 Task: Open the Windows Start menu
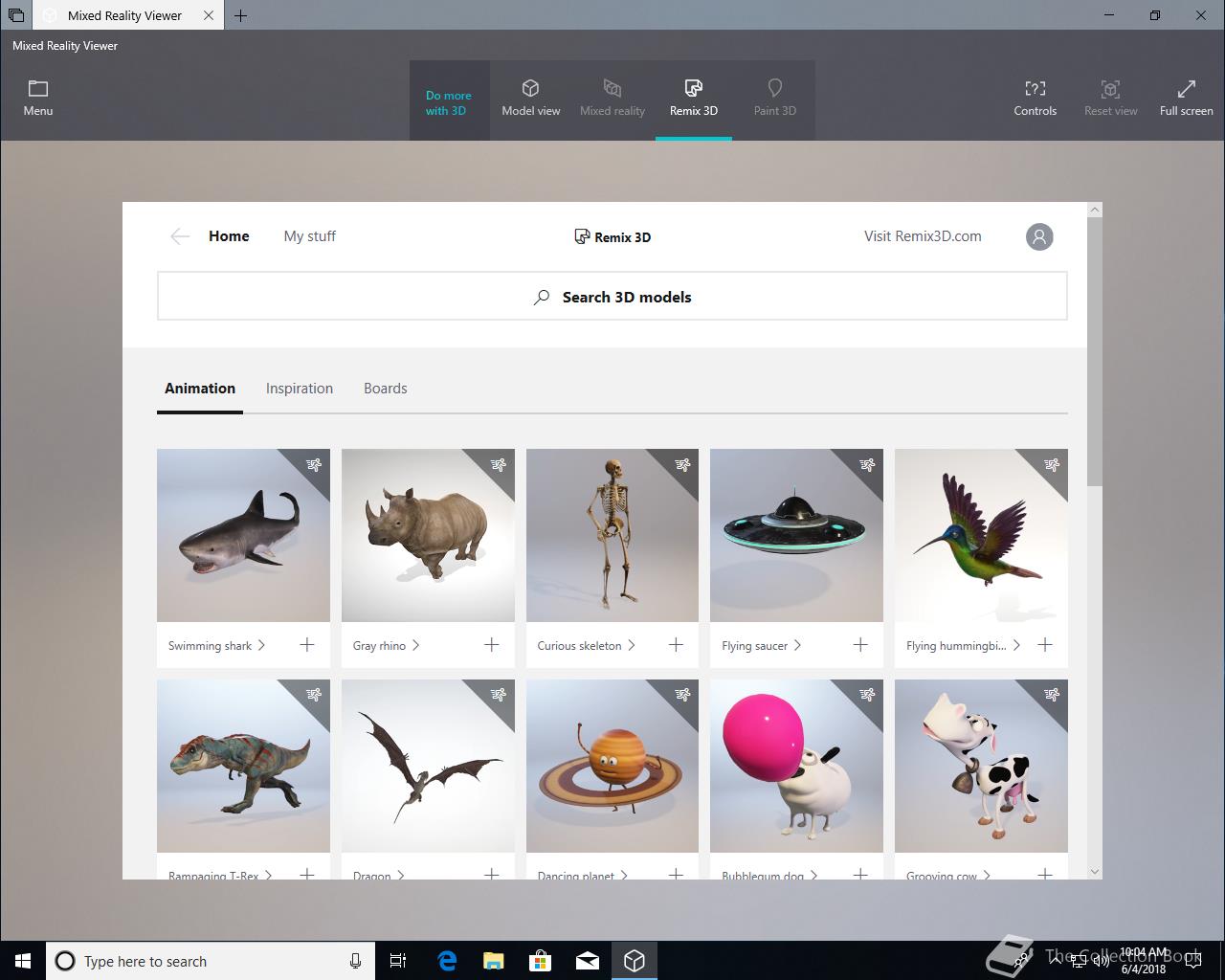click(23, 961)
